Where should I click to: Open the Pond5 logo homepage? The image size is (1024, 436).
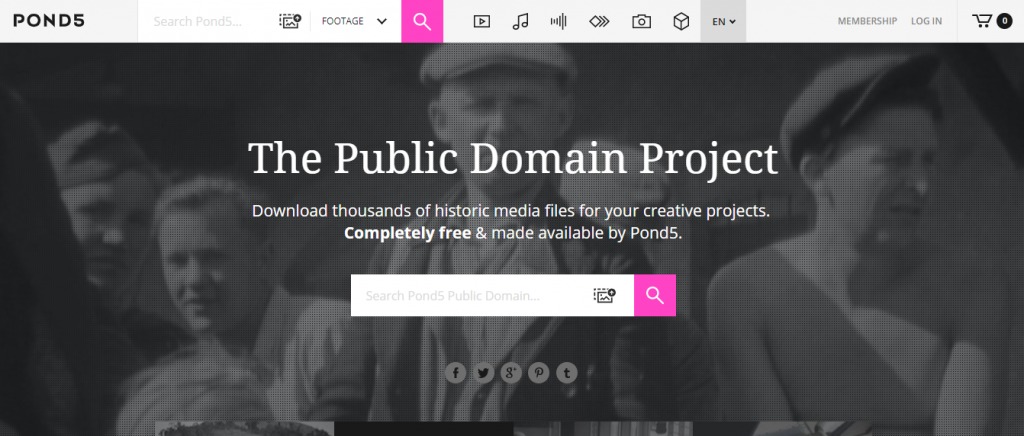49,21
